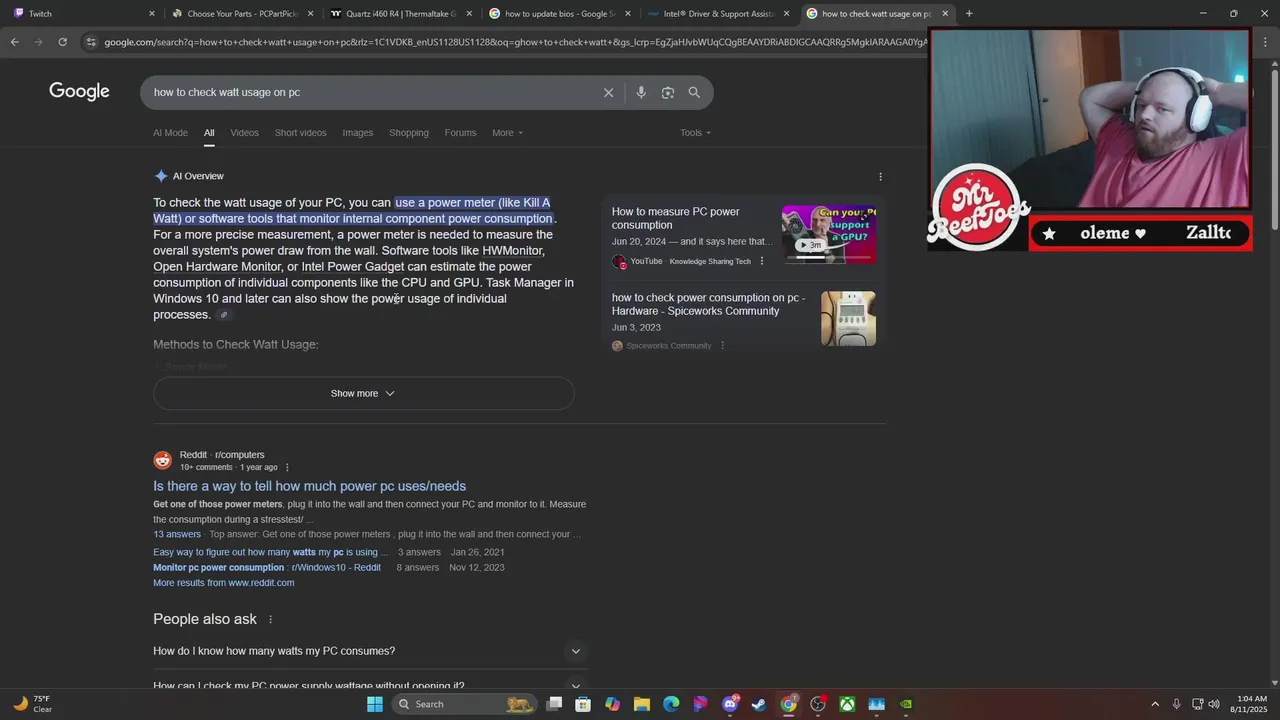Image resolution: width=1280 pixels, height=720 pixels.
Task: Open Discord from taskbar
Action: [x=730, y=704]
